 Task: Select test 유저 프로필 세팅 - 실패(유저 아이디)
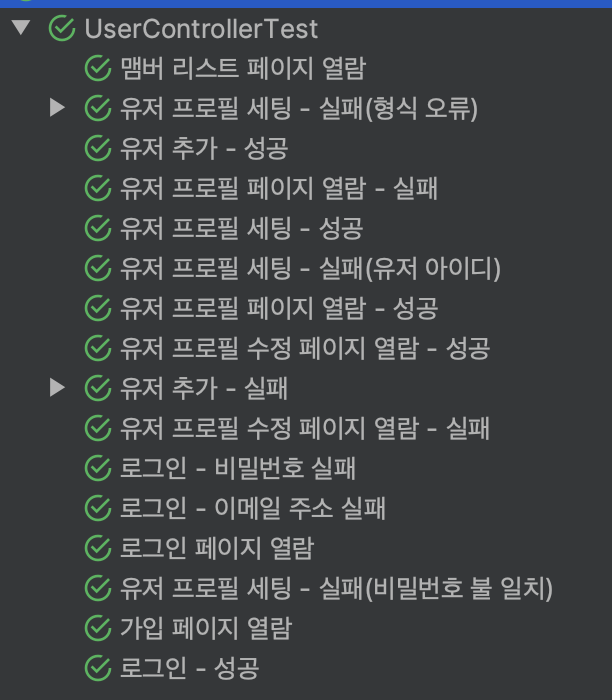311,268
